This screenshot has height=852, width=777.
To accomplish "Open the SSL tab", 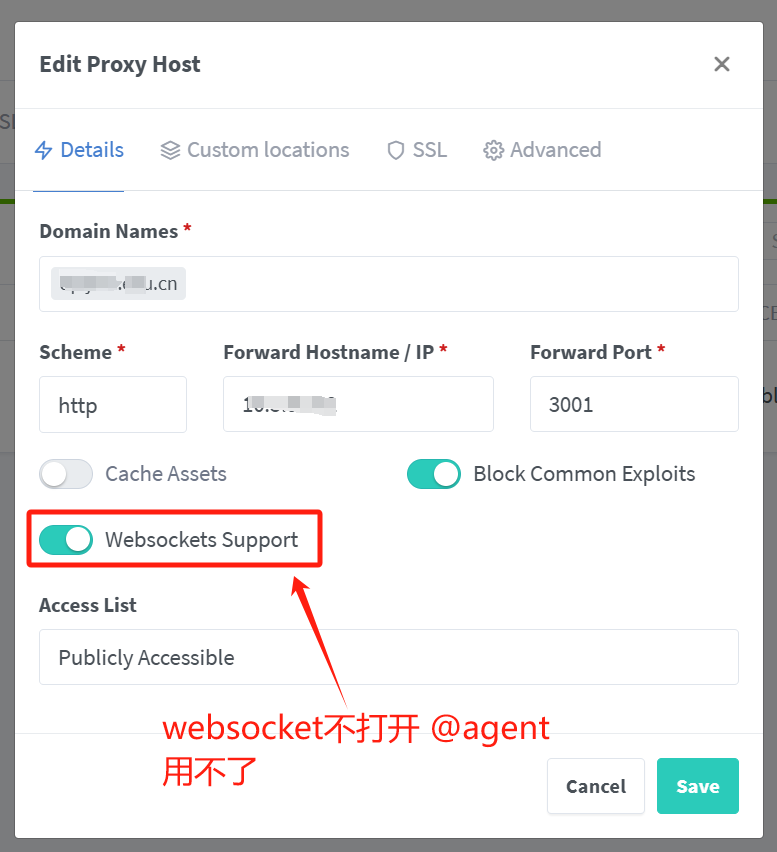I will coord(417,150).
